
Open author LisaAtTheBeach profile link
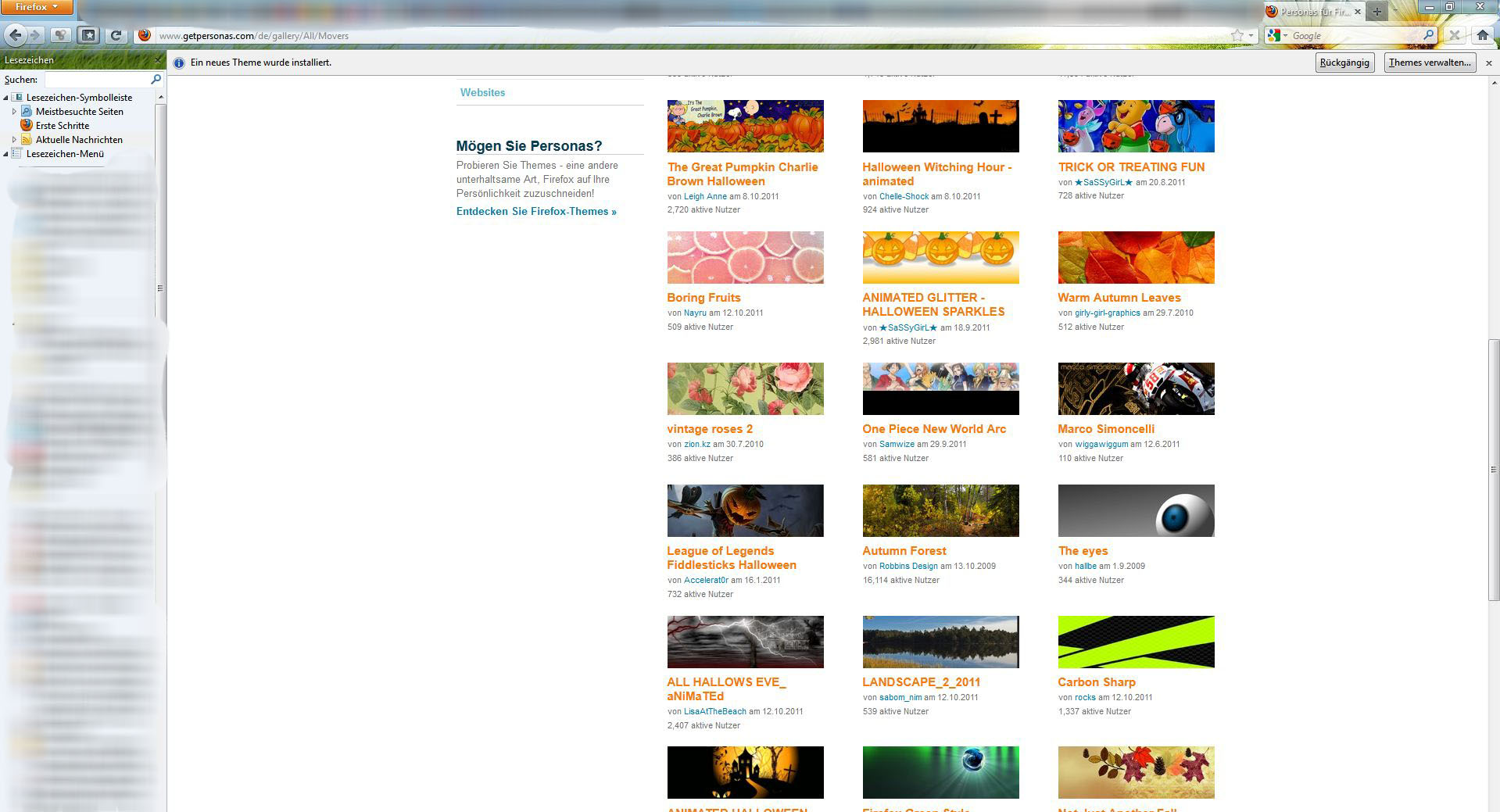[715, 712]
